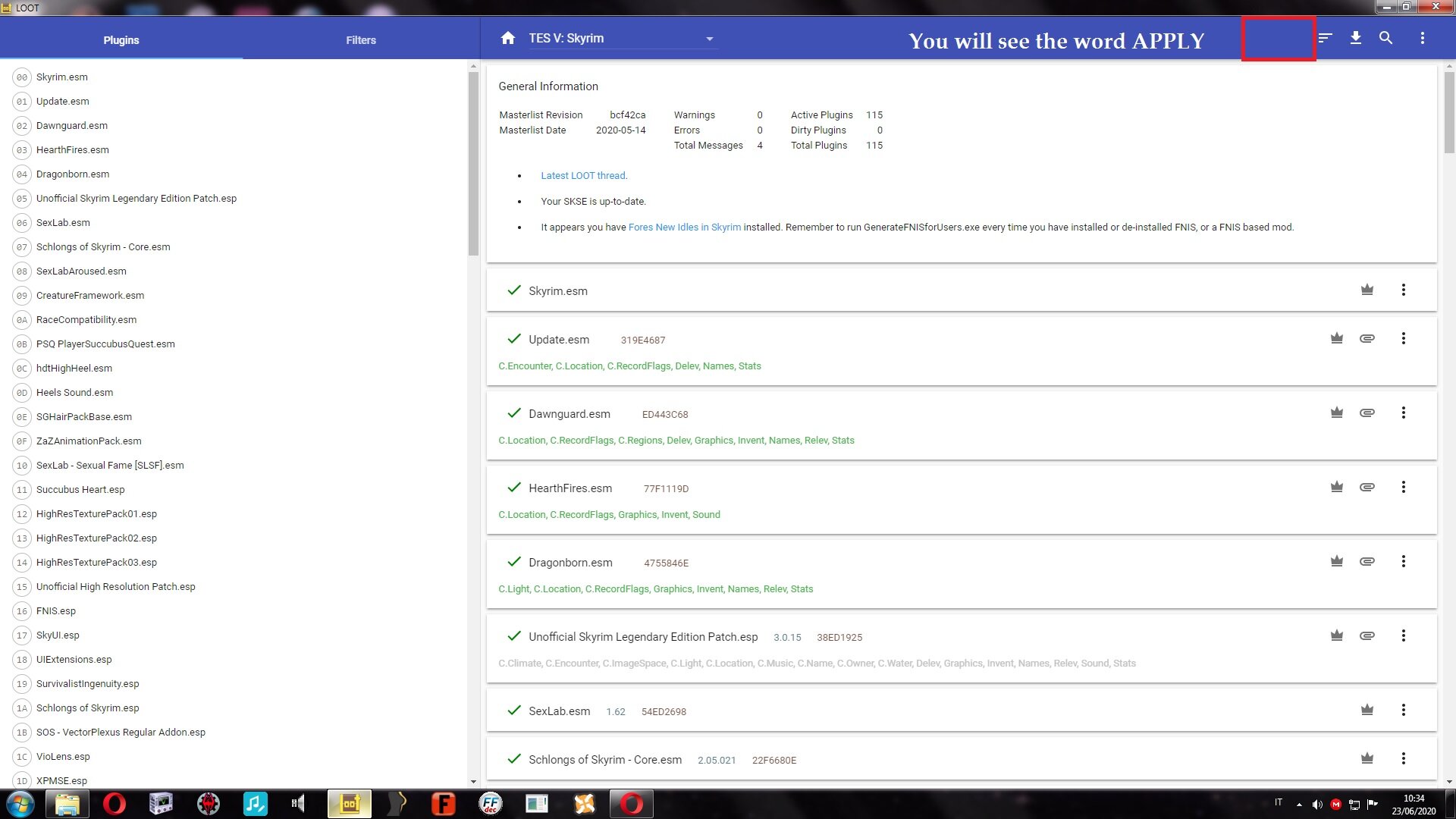The height and width of the screenshot is (819, 1456).
Task: Switch to the Filters tab
Action: point(361,39)
